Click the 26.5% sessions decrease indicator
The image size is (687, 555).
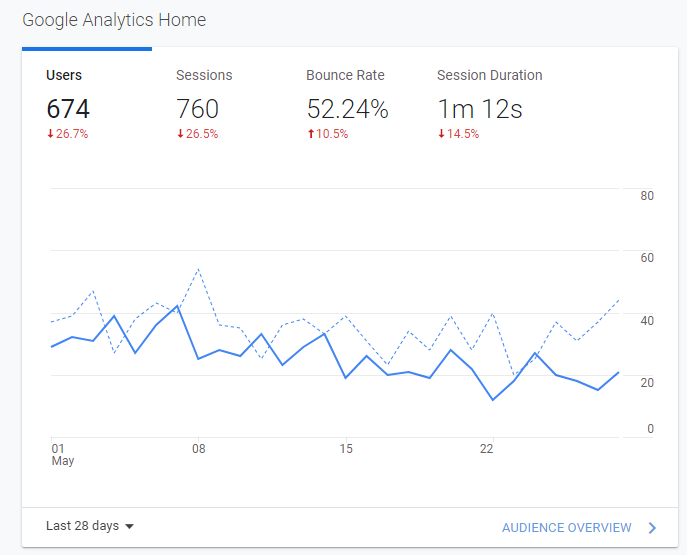point(198,134)
